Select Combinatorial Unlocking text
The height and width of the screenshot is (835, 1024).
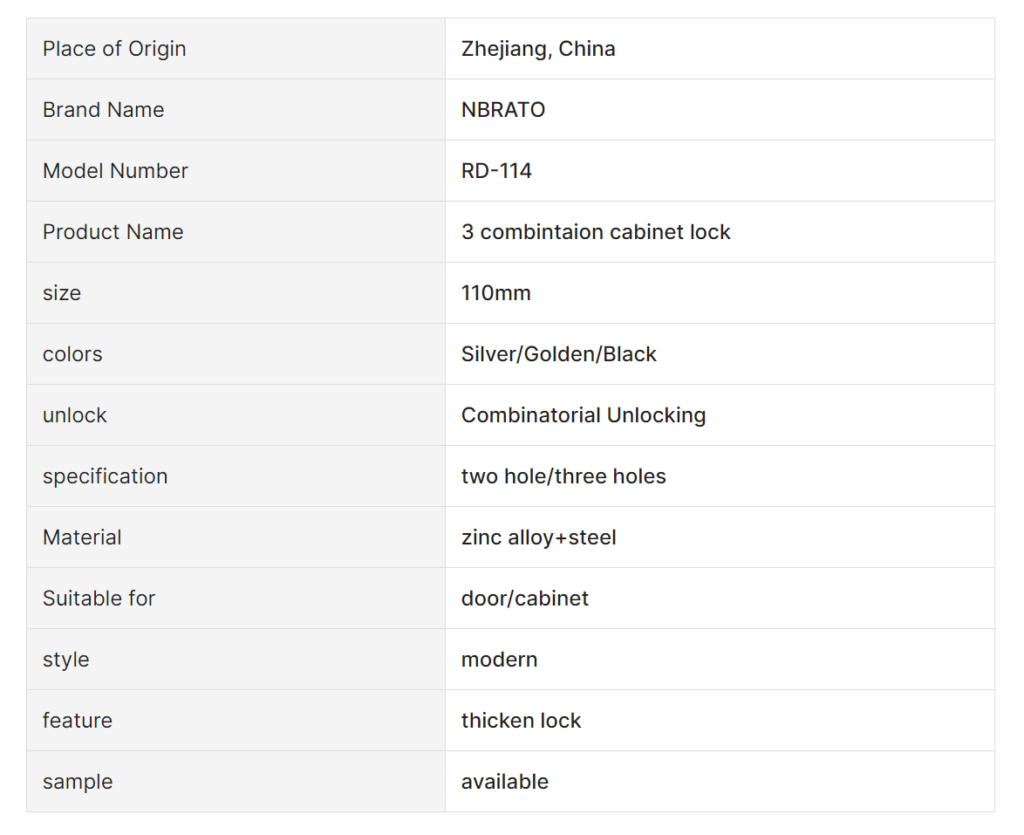(x=583, y=415)
